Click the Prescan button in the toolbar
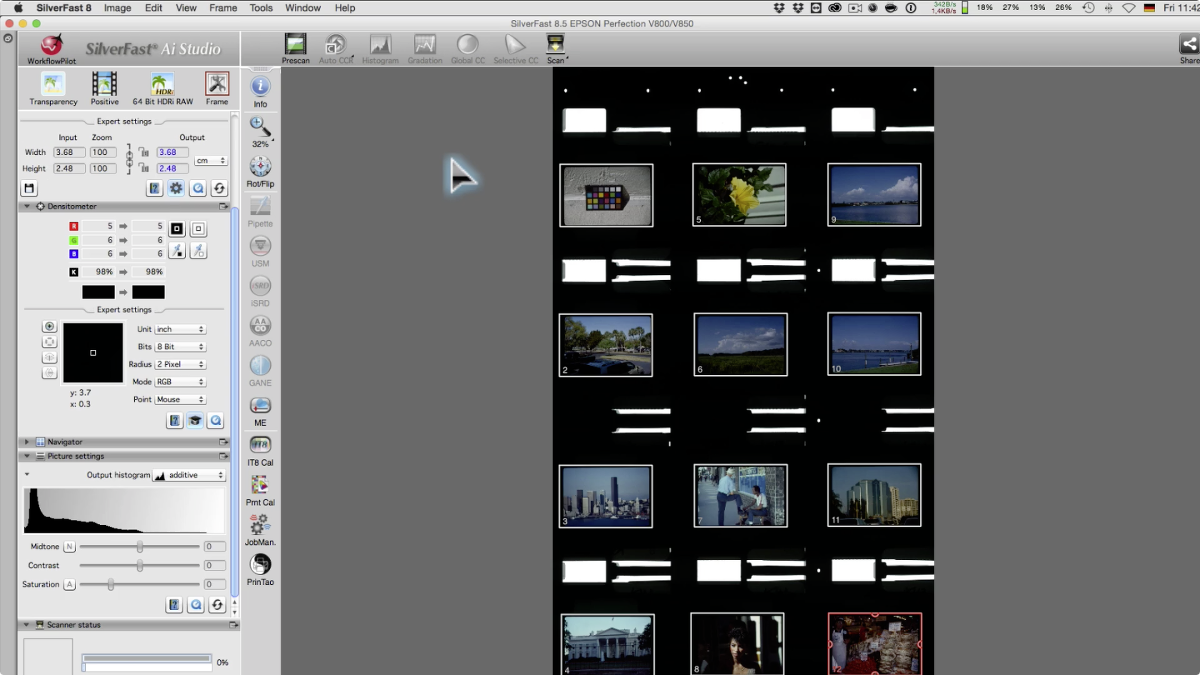The height and width of the screenshot is (675, 1200). pyautogui.click(x=295, y=46)
